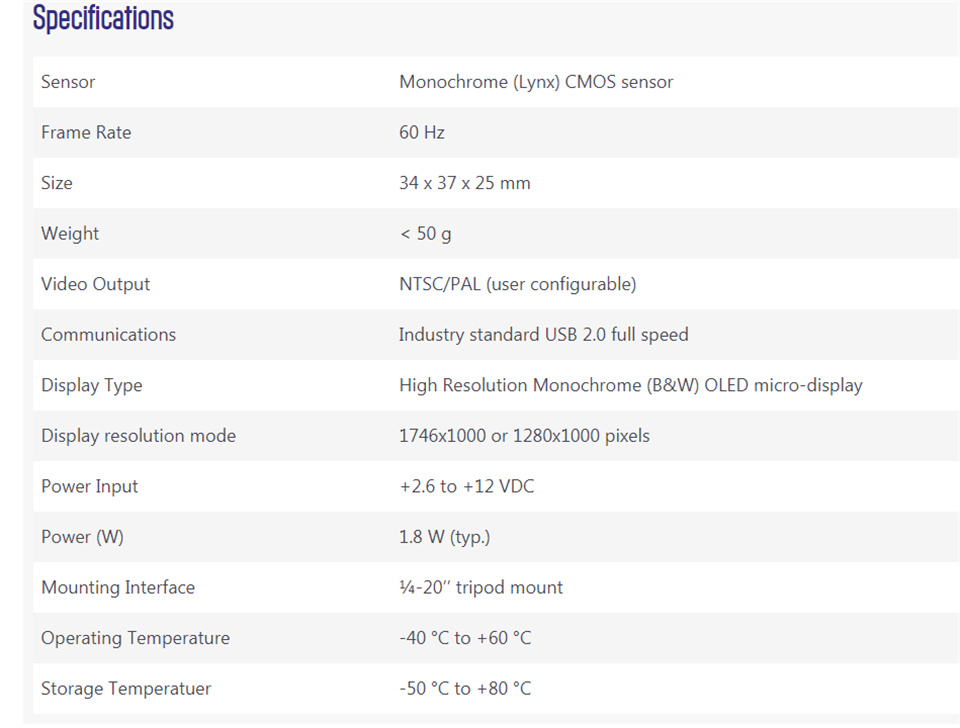Select the Display Type label
This screenshot has height=728, width=960.
(x=92, y=385)
